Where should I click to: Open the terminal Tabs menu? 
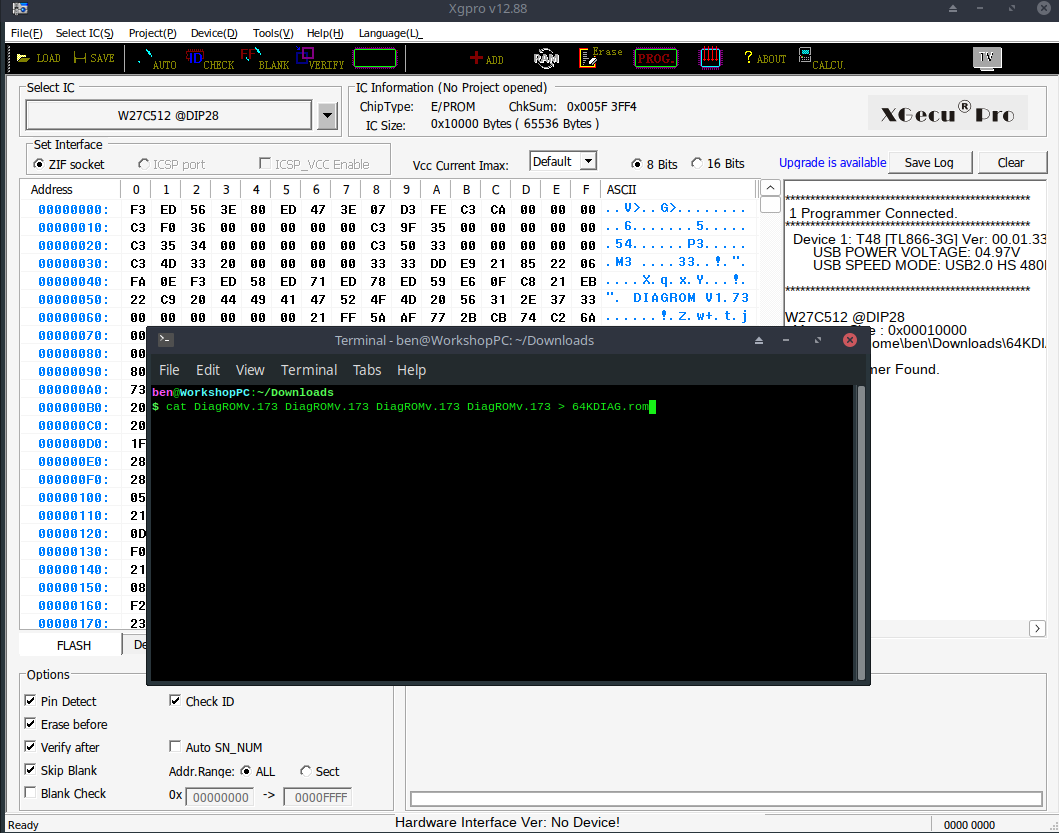coord(367,370)
